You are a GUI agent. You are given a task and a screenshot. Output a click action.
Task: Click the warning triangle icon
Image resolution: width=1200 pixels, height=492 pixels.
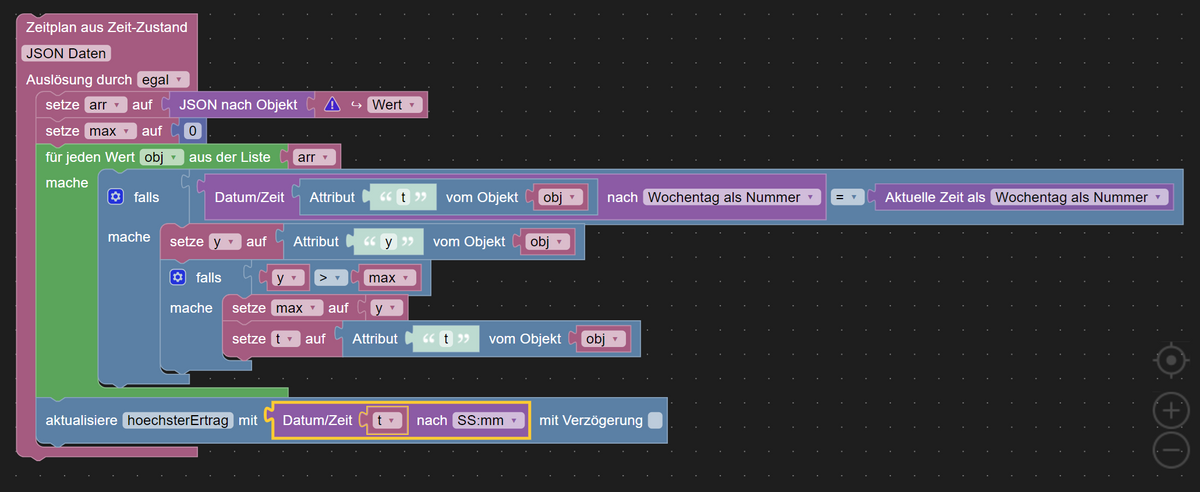coord(332,104)
